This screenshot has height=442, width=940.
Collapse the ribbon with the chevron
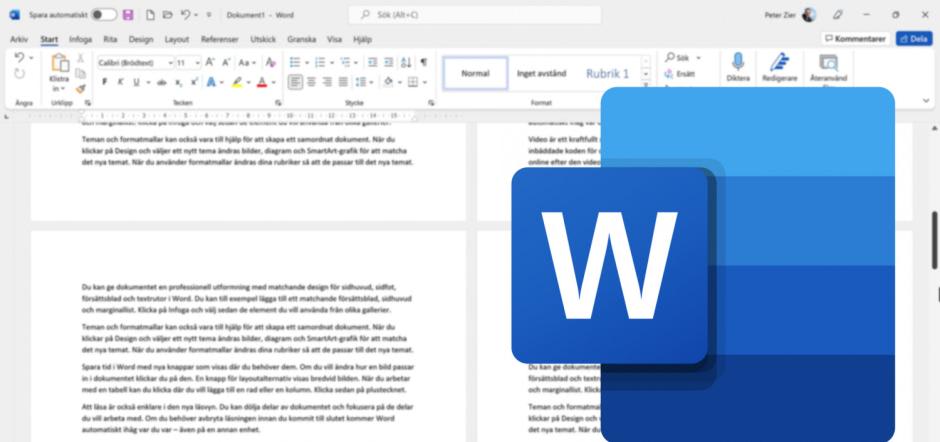click(926, 101)
